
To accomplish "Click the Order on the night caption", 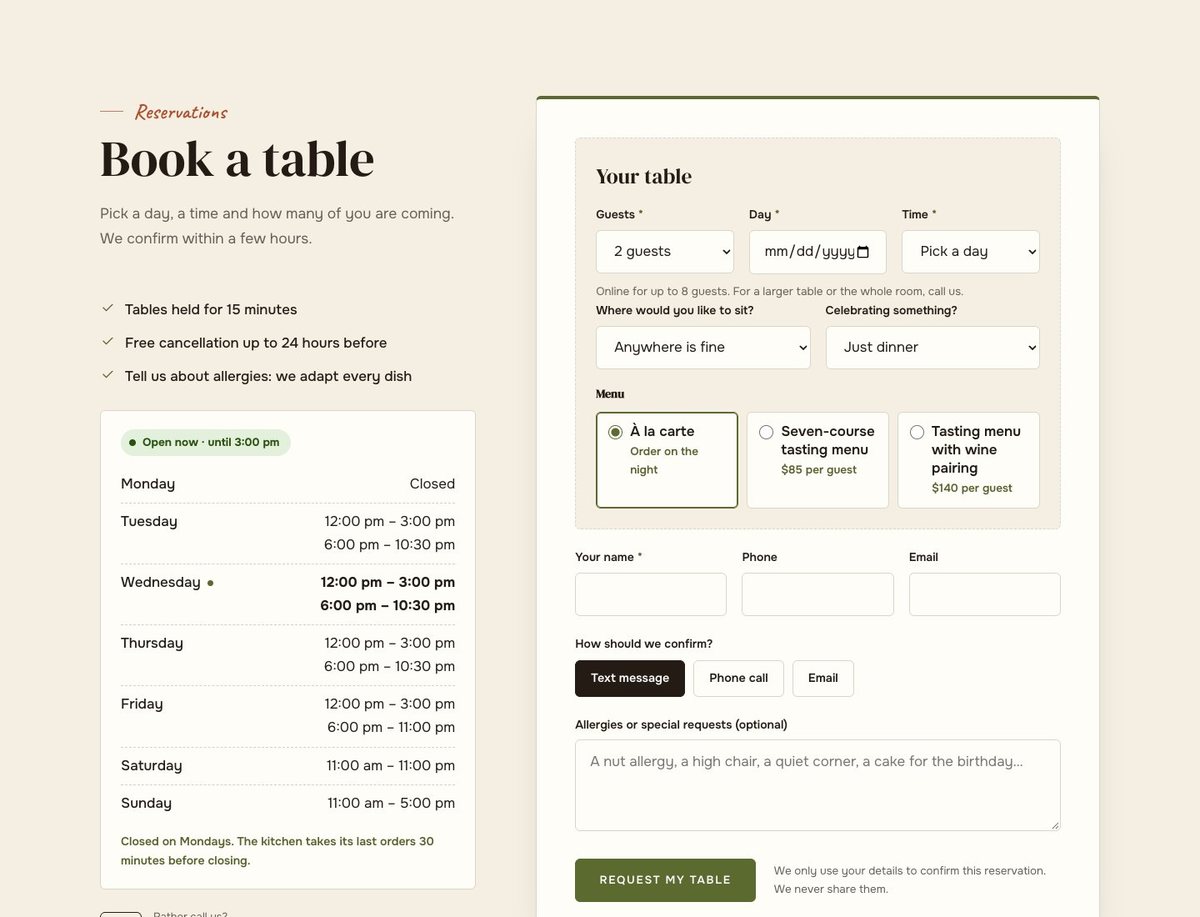I will [x=664, y=460].
